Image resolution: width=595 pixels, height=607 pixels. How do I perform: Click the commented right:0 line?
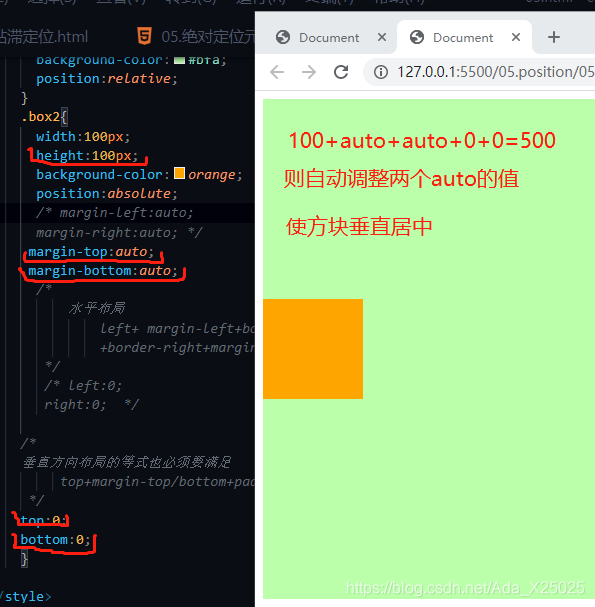(x=91, y=405)
